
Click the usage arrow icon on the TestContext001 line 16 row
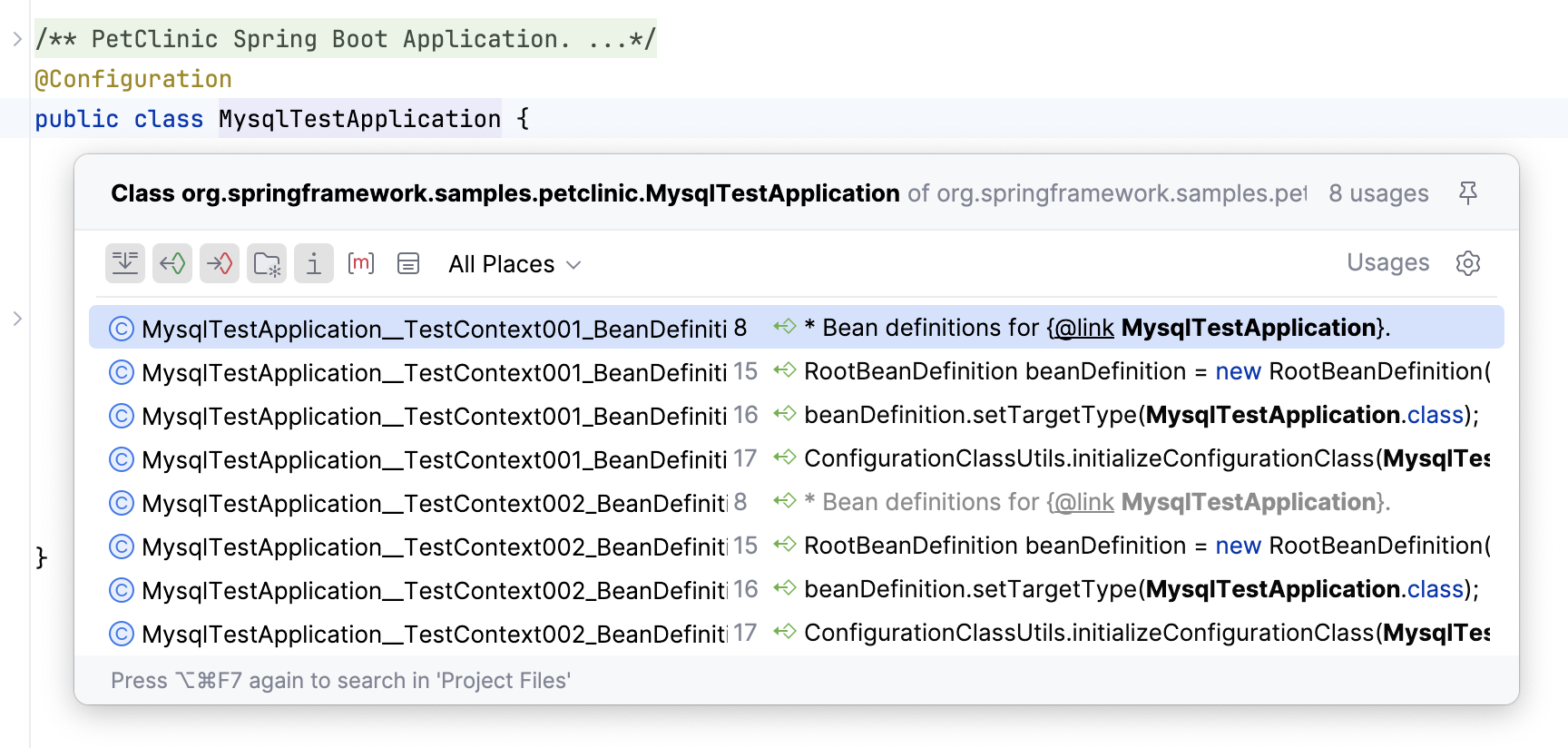785,415
